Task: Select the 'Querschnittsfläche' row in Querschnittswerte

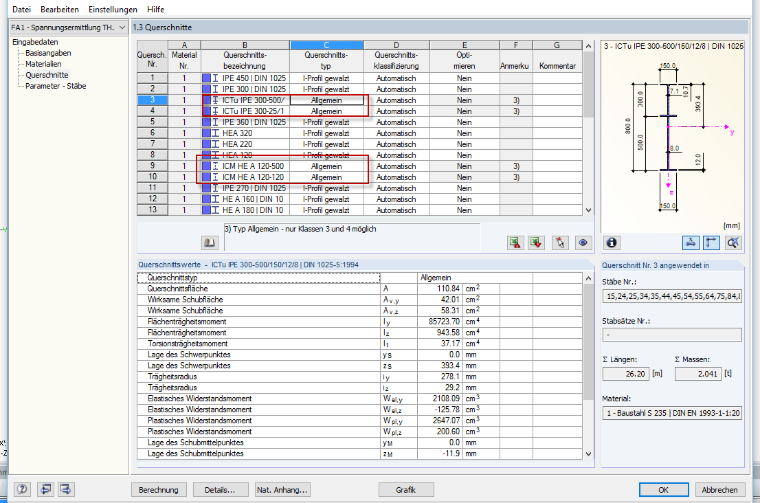Action: tap(360, 289)
